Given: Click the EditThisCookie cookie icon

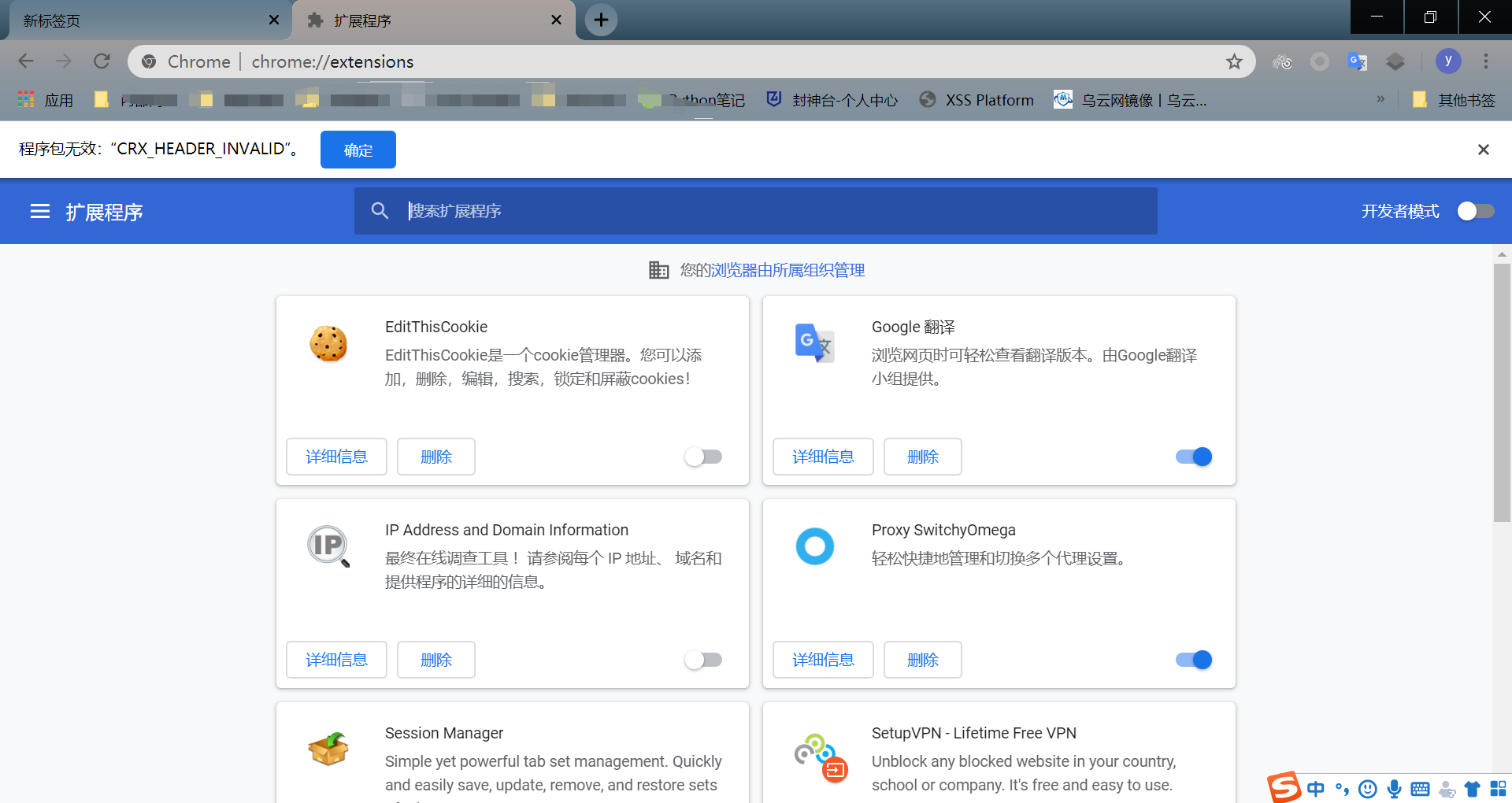Looking at the screenshot, I should point(328,344).
